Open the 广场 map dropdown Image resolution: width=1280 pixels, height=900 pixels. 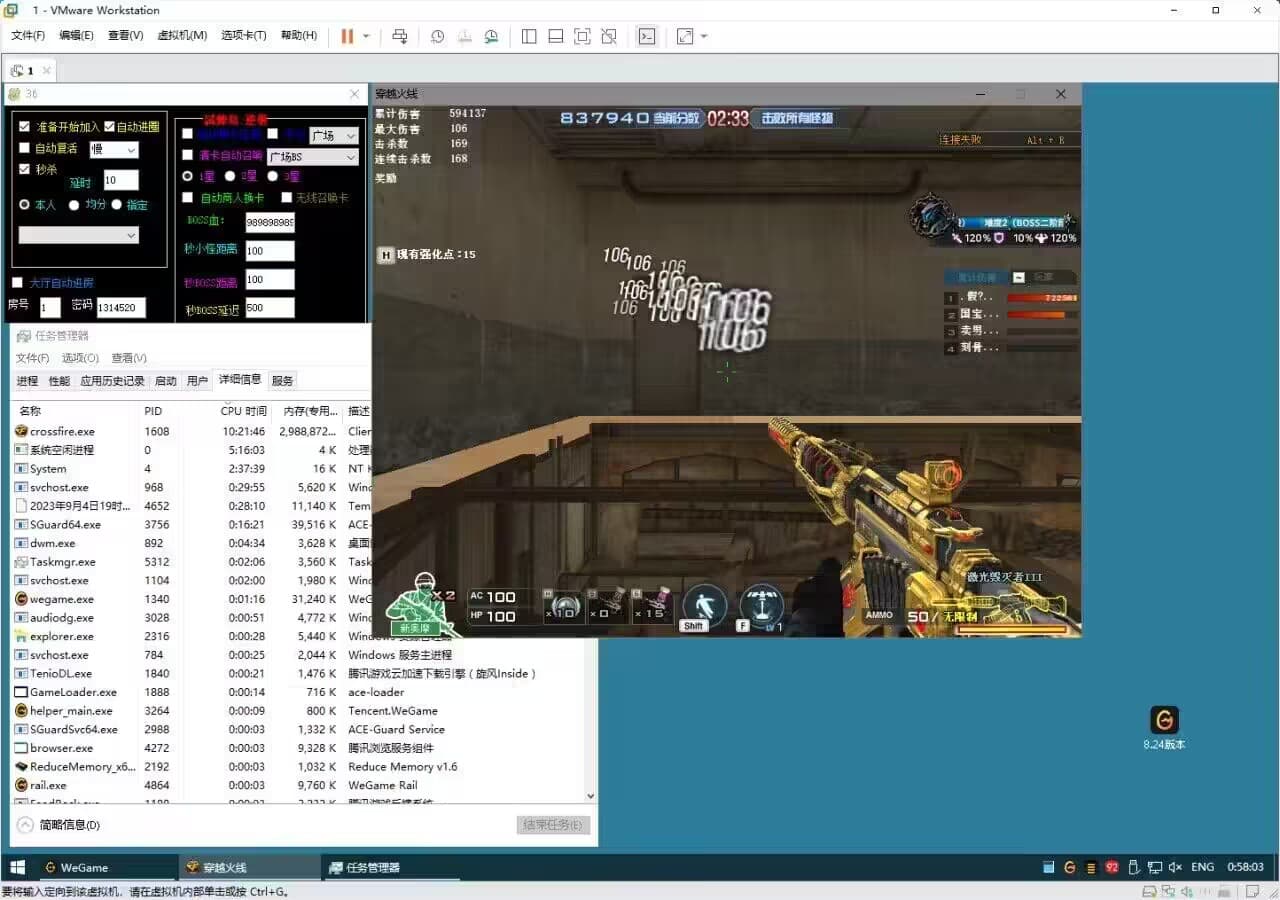point(333,135)
